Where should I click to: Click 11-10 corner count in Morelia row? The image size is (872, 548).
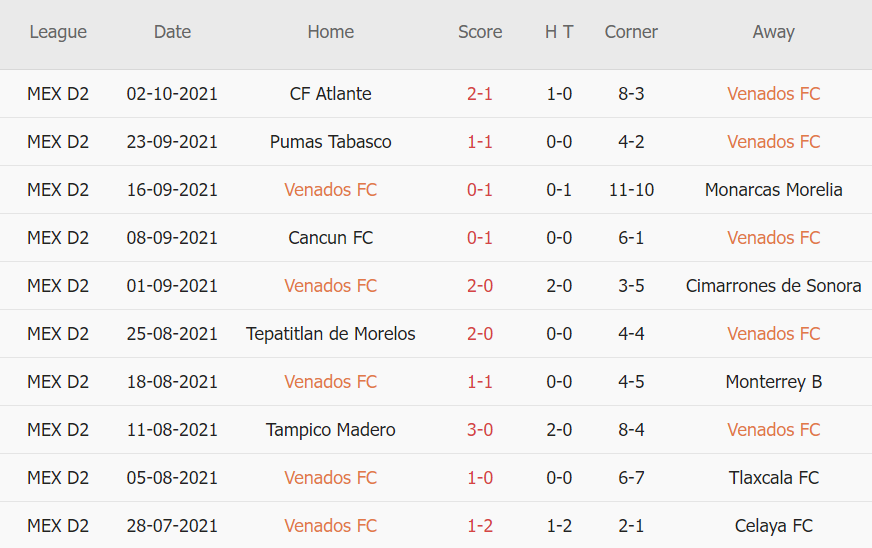click(x=631, y=190)
